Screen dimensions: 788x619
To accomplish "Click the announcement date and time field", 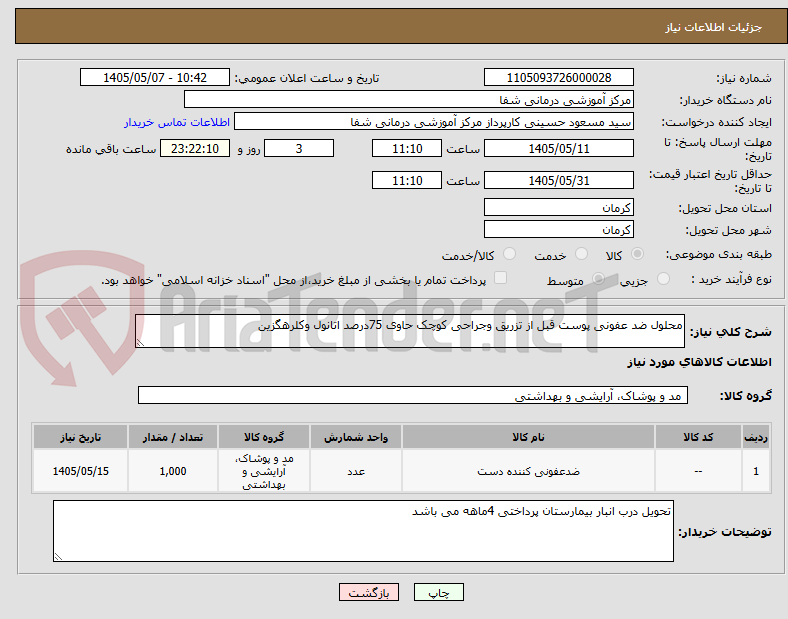I will [155, 77].
